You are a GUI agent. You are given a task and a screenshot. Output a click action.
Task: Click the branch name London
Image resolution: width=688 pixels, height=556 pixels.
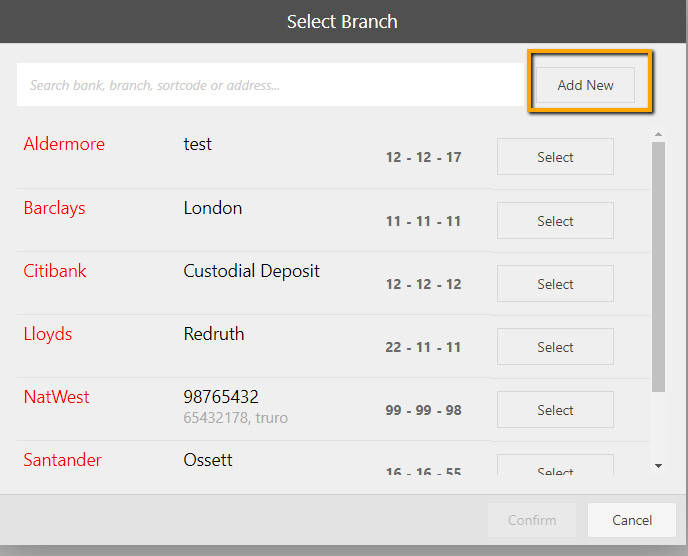tap(213, 208)
